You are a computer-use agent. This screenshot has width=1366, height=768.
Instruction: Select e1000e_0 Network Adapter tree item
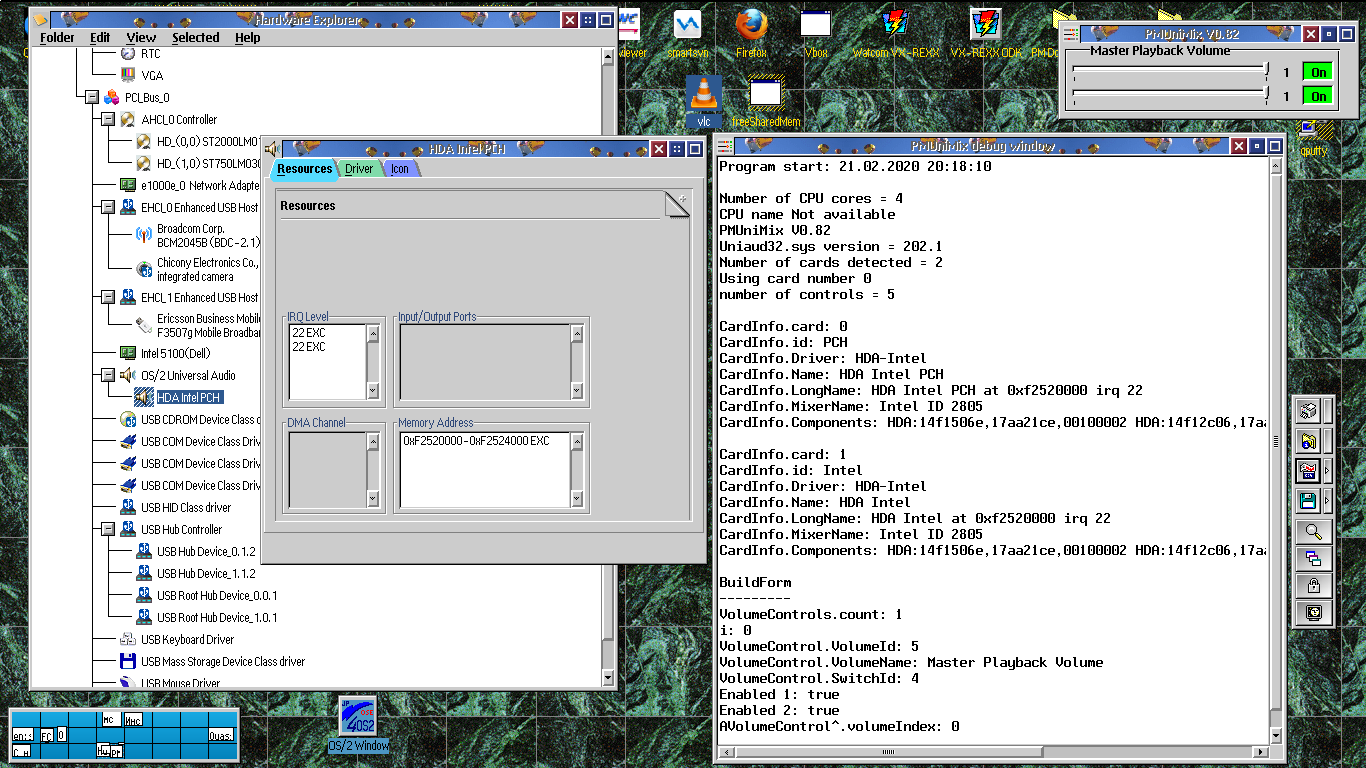189,185
